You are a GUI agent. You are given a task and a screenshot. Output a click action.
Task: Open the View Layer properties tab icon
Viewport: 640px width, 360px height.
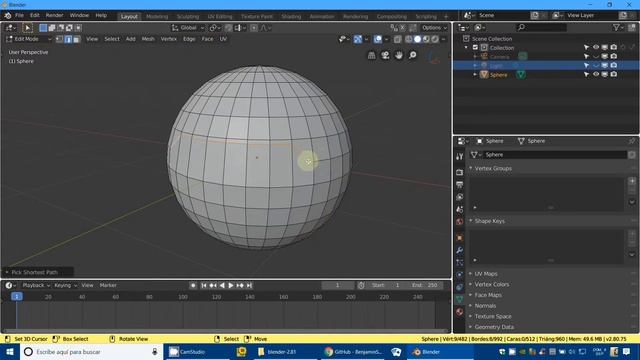pos(460,197)
